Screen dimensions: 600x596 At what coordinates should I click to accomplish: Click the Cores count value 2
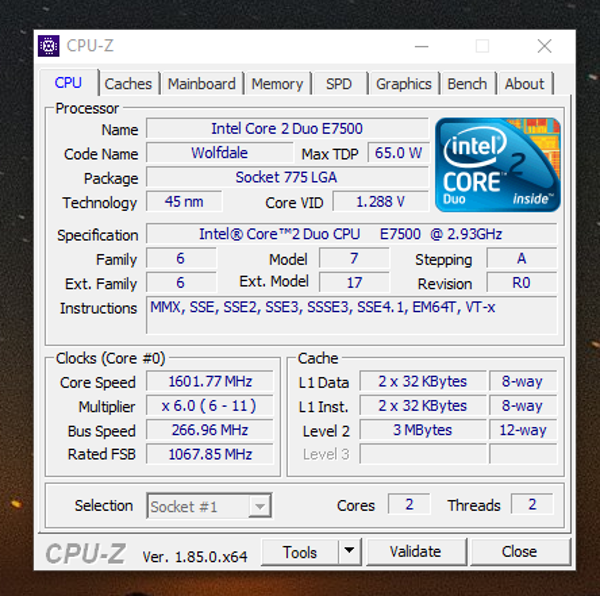(409, 504)
